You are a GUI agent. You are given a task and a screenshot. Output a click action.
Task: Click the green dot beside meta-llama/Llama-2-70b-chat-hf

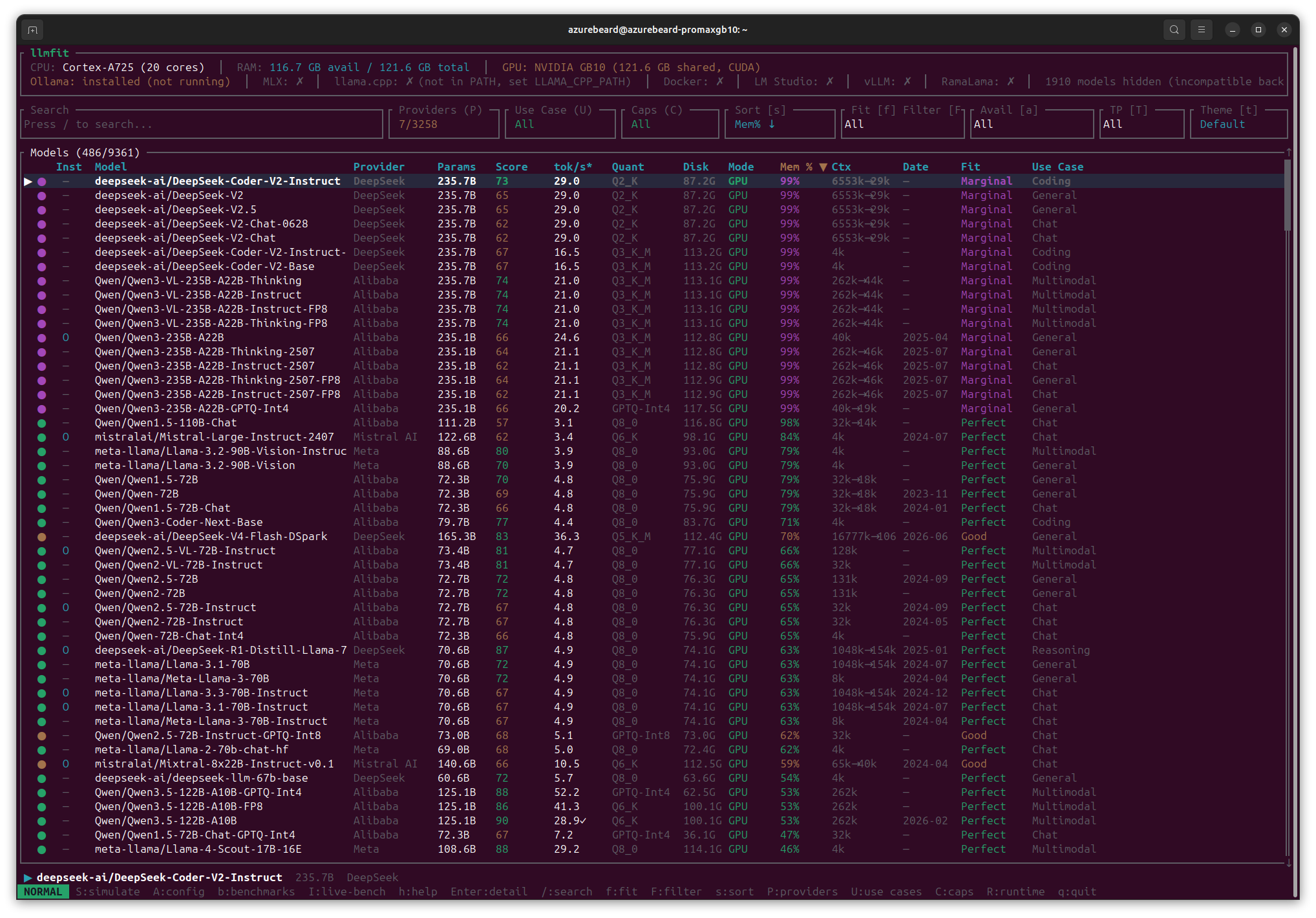tap(42, 750)
